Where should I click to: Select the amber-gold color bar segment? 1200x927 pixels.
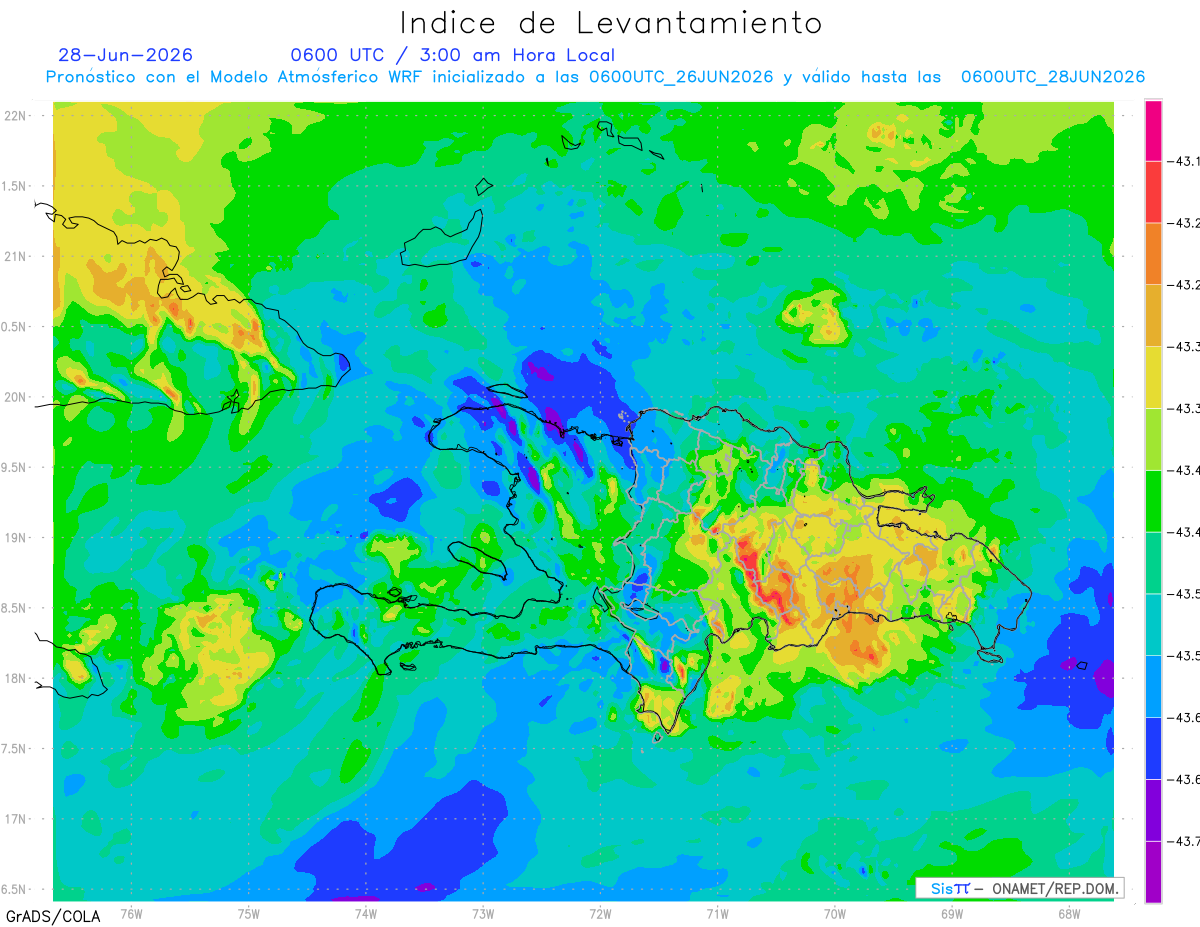tap(1153, 316)
